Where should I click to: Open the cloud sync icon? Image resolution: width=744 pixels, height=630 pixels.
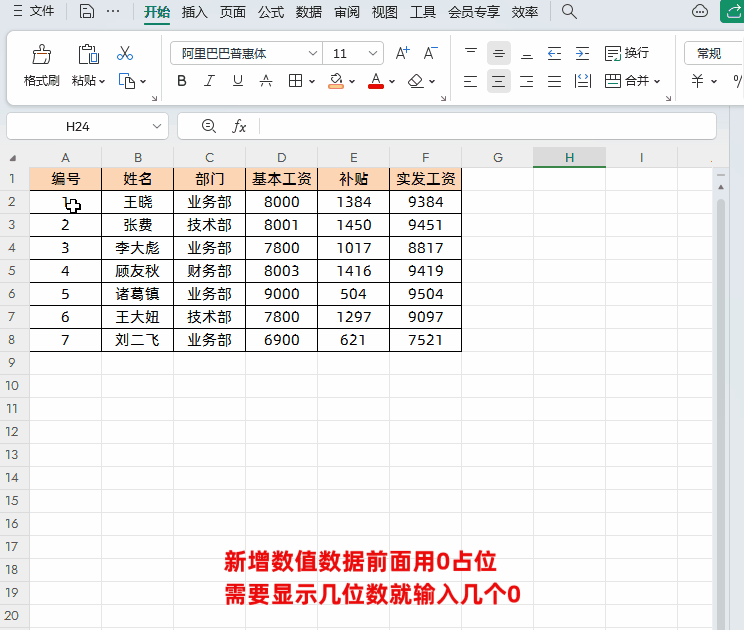point(700,11)
